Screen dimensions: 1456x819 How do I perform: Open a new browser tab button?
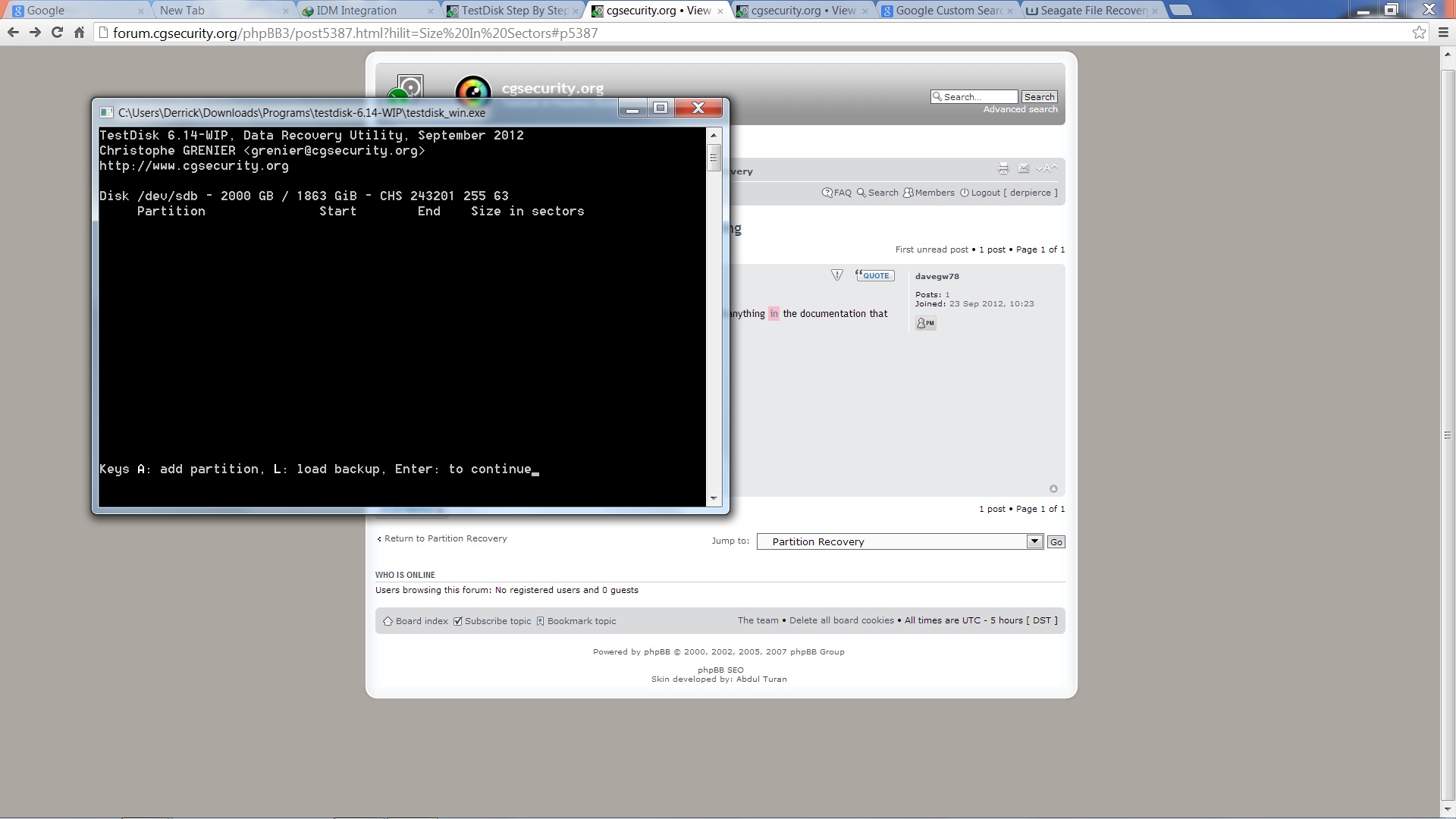point(1181,10)
